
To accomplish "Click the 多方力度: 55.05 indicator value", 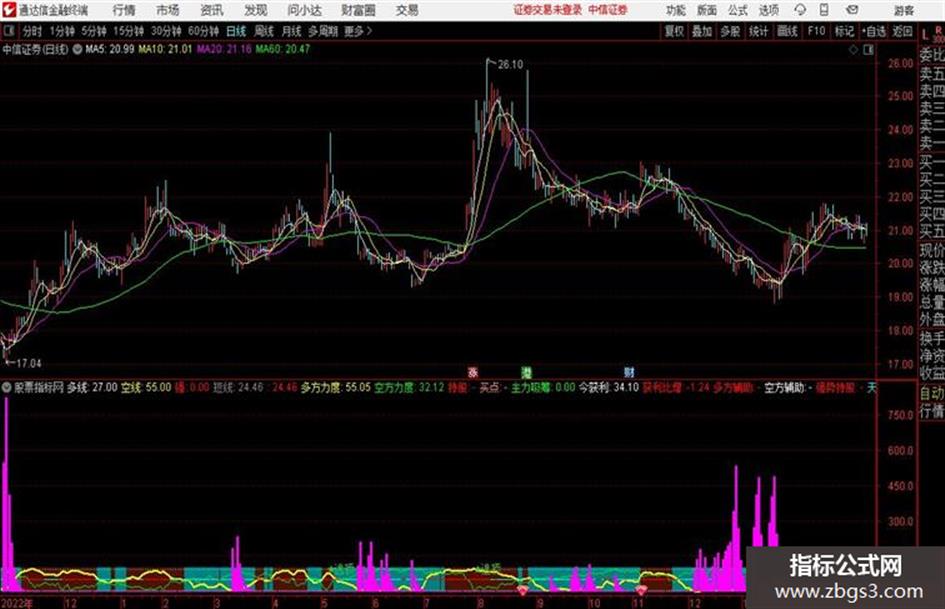I will click(336, 387).
